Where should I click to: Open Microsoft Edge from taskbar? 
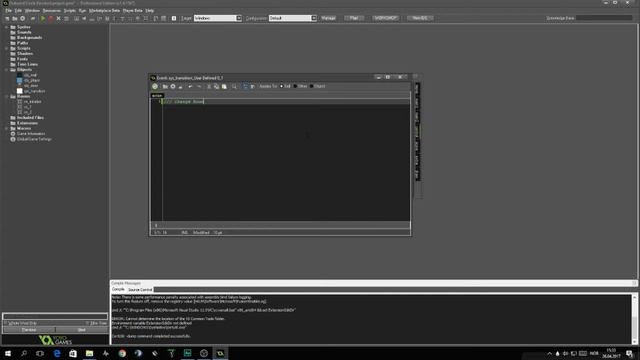[x=57, y=353]
